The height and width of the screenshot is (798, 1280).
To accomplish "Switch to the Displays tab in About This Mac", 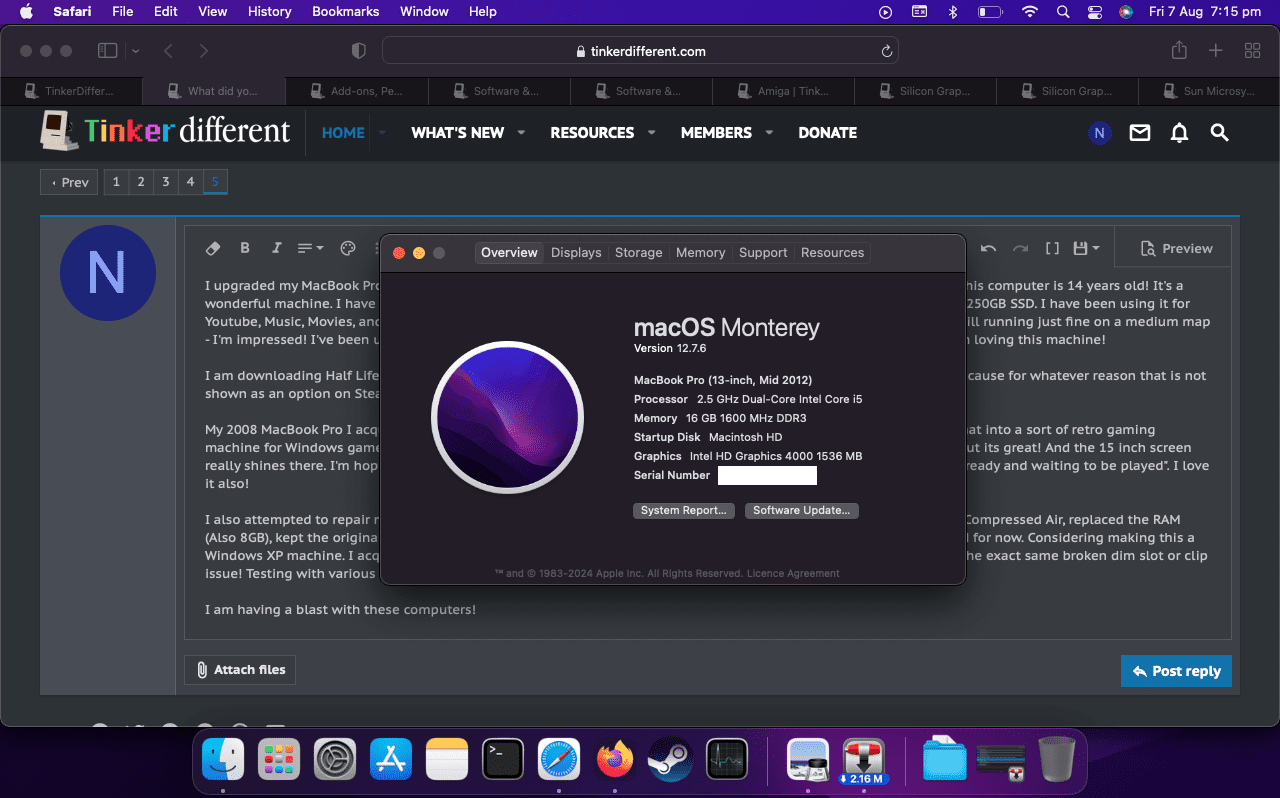I will point(576,253).
